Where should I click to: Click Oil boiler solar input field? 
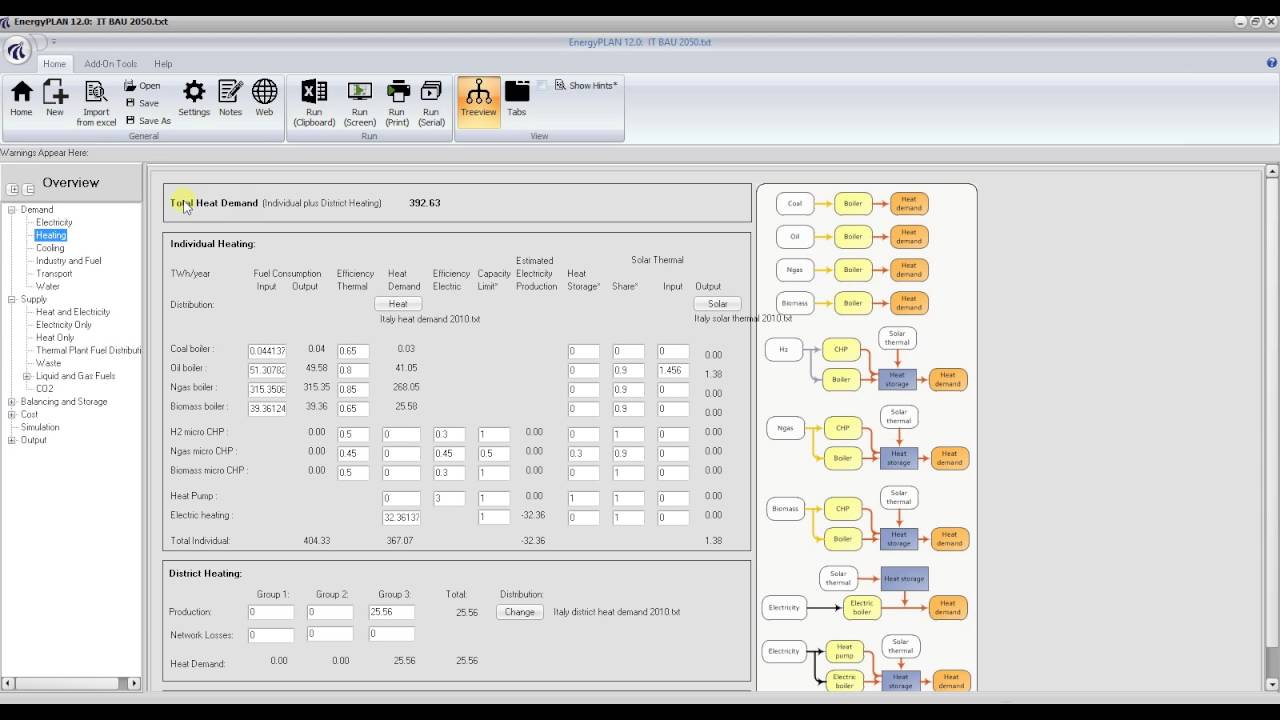pyautogui.click(x=673, y=370)
